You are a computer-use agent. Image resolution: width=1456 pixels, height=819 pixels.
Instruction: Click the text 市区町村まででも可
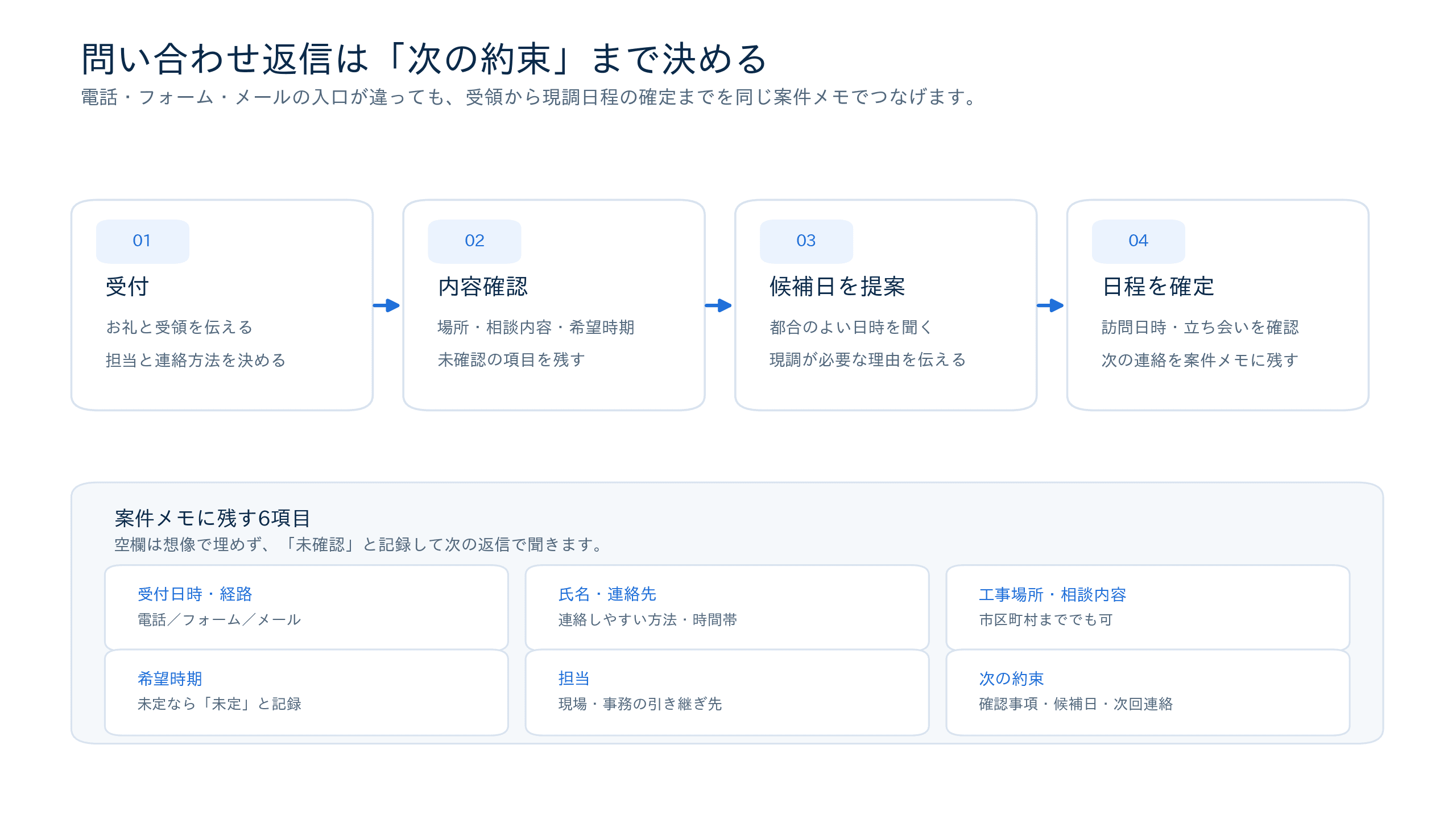[1046, 620]
